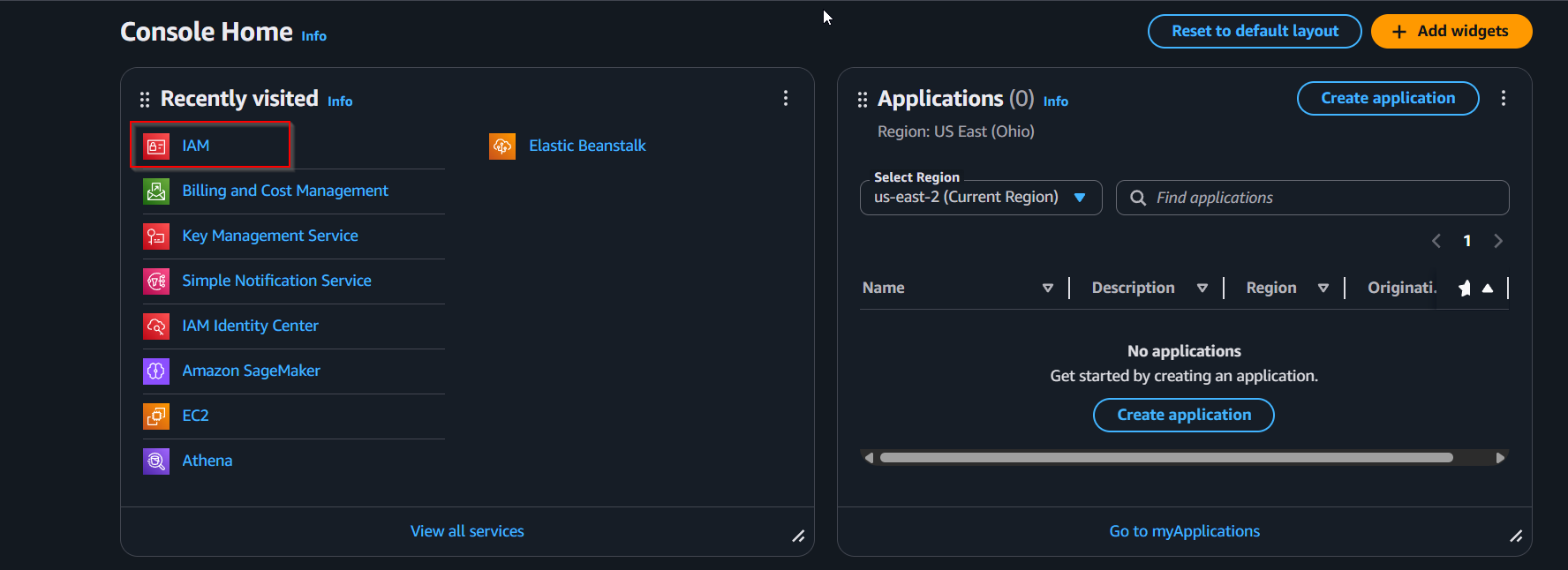Sort by the Region column arrow
Image resolution: width=1568 pixels, height=570 pixels.
1323,288
